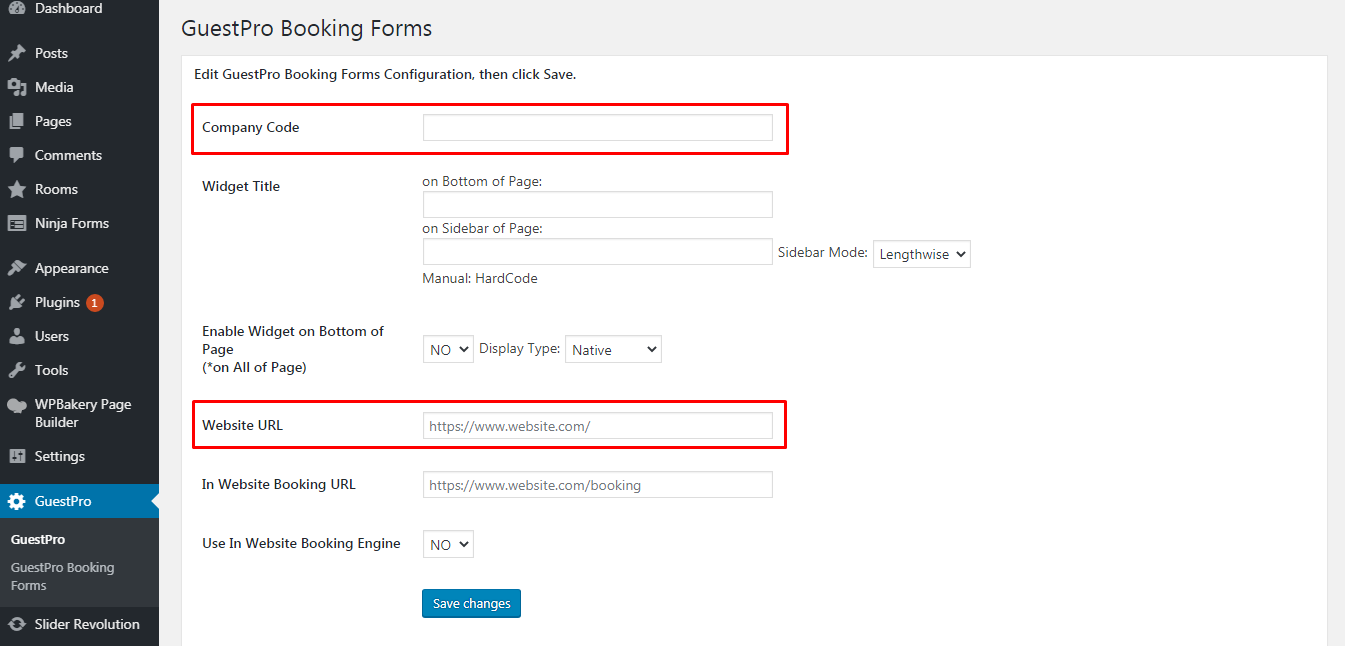Viewport: 1345px width, 646px height.
Task: Open the Sidebar Mode dropdown
Action: 921,254
